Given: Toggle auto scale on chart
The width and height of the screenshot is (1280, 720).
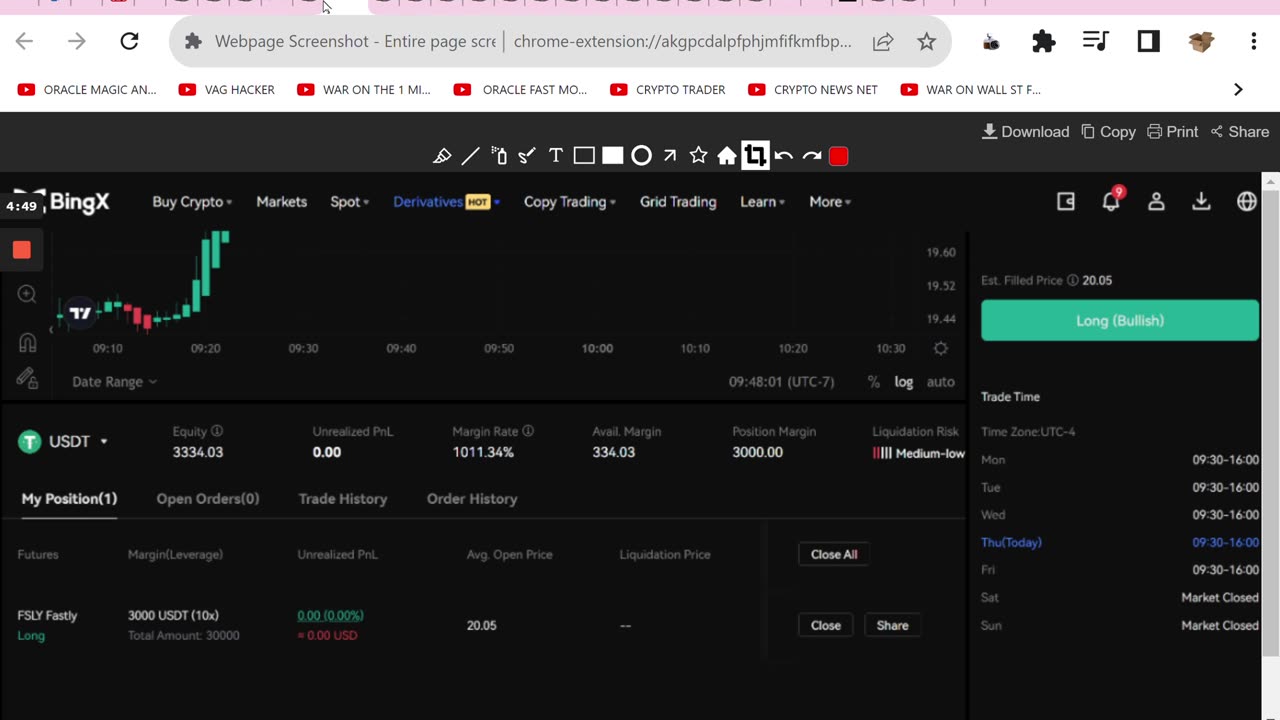Looking at the screenshot, I should point(940,382).
